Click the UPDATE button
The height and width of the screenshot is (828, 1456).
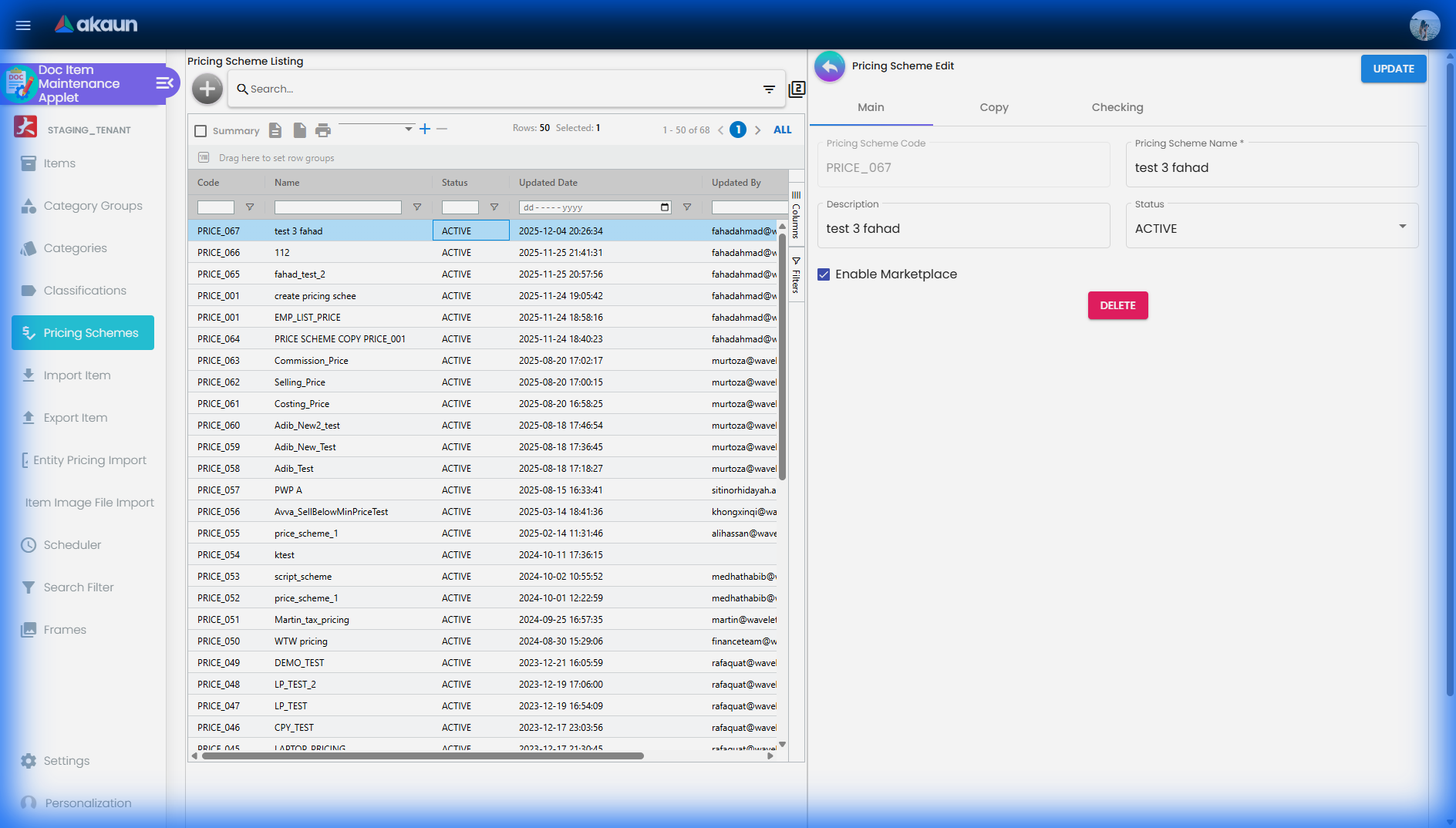pos(1393,69)
